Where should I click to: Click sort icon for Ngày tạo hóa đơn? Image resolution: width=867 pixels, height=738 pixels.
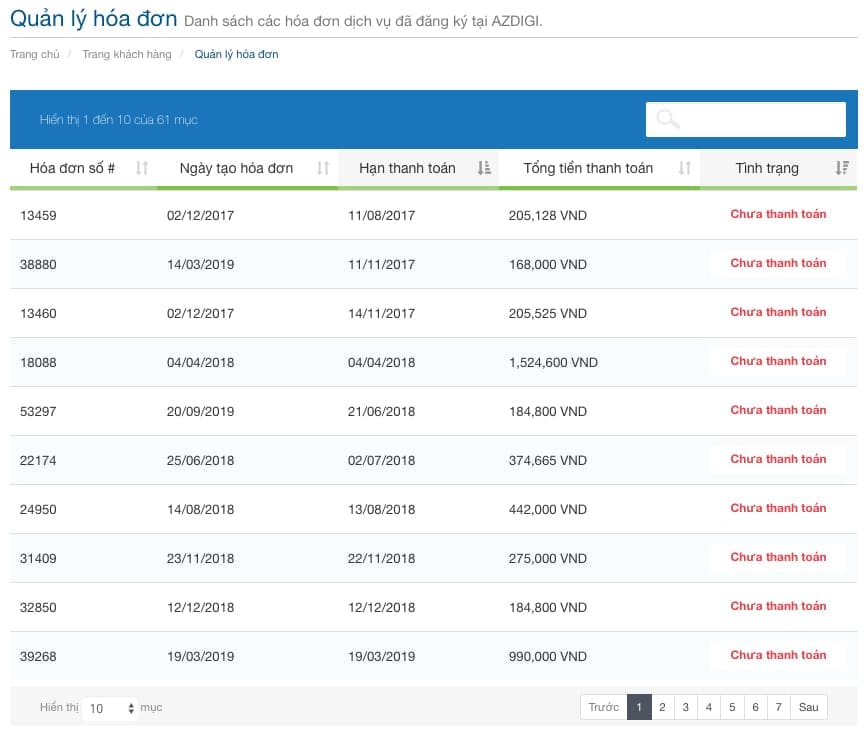pos(323,168)
